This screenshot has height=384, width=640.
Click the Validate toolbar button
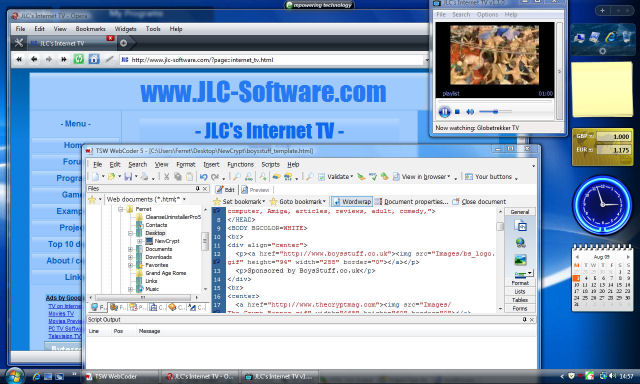click(x=336, y=177)
